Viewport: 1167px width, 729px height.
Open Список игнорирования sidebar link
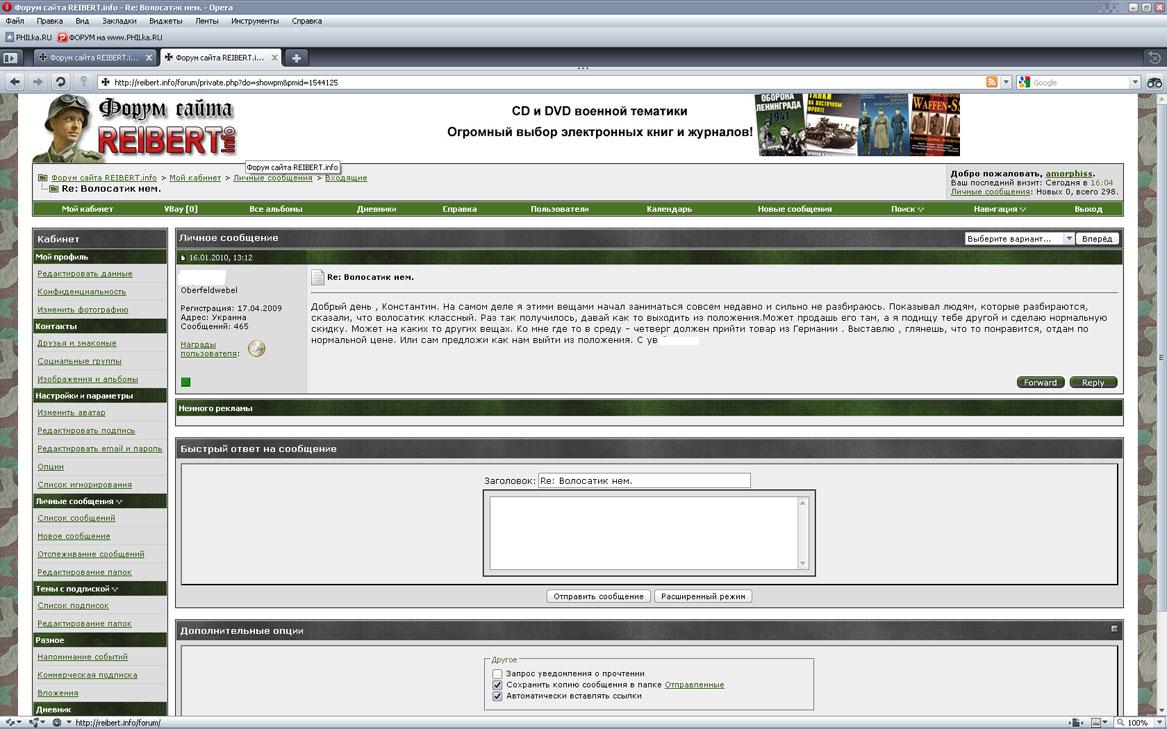tap(84, 485)
